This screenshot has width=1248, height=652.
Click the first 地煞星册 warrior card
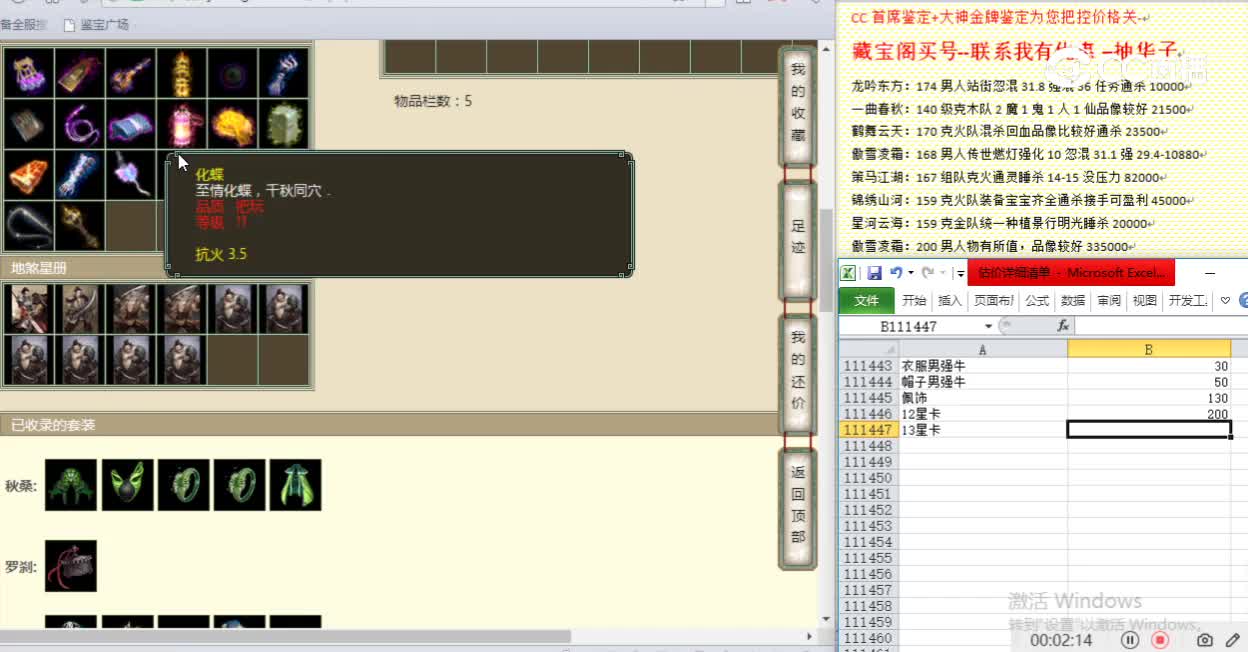[29, 308]
